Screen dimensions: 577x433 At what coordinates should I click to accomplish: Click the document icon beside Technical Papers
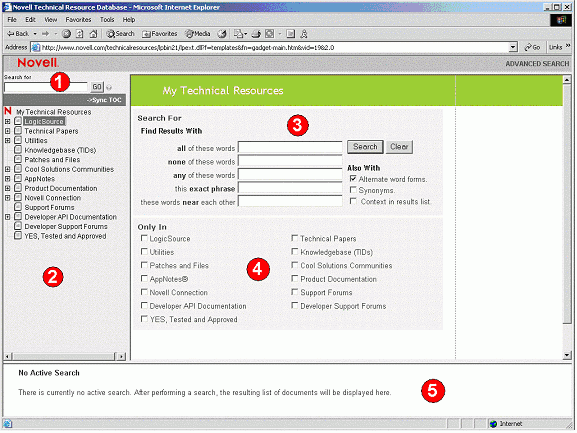pyautogui.click(x=18, y=130)
